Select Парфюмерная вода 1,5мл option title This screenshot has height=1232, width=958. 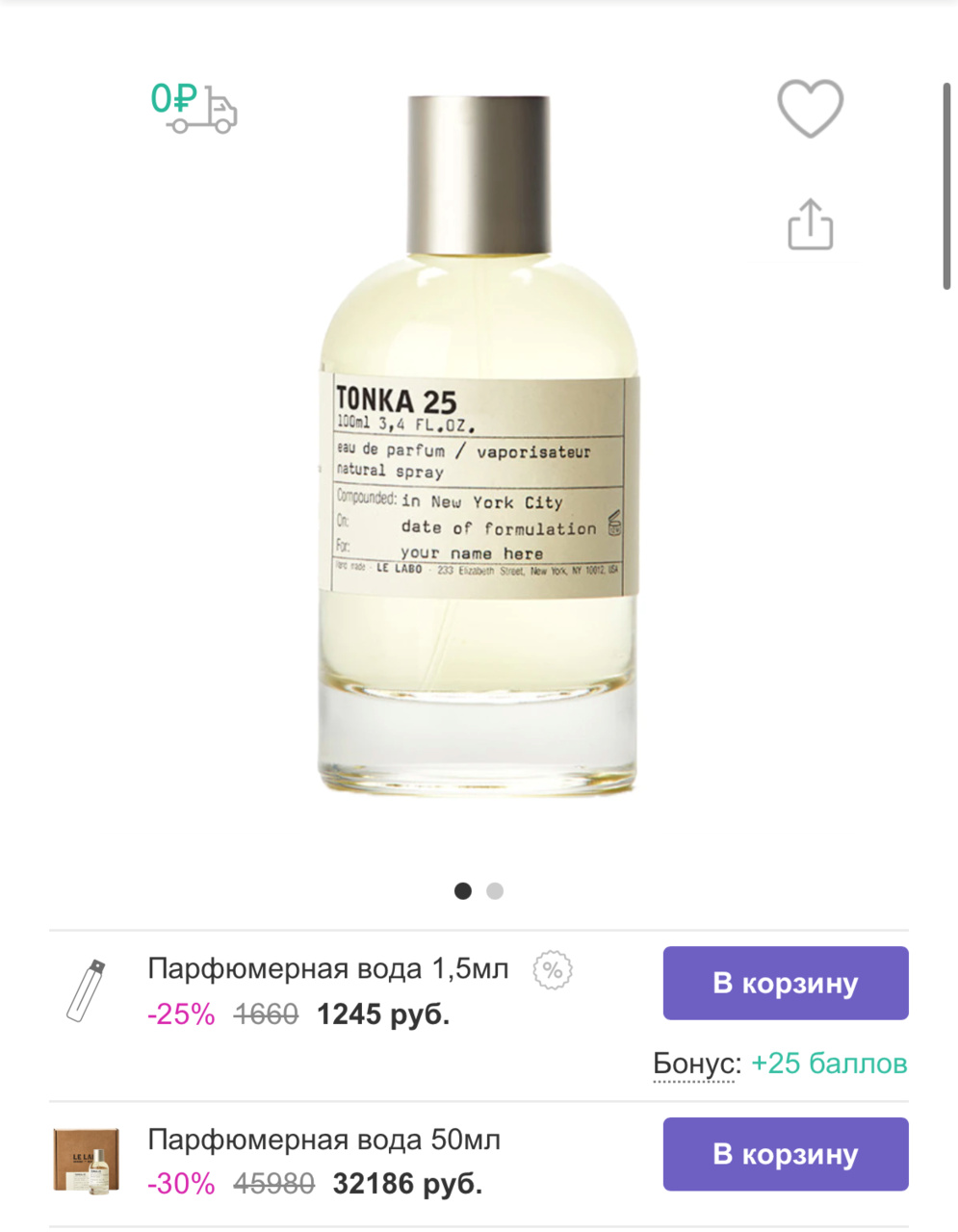point(328,969)
